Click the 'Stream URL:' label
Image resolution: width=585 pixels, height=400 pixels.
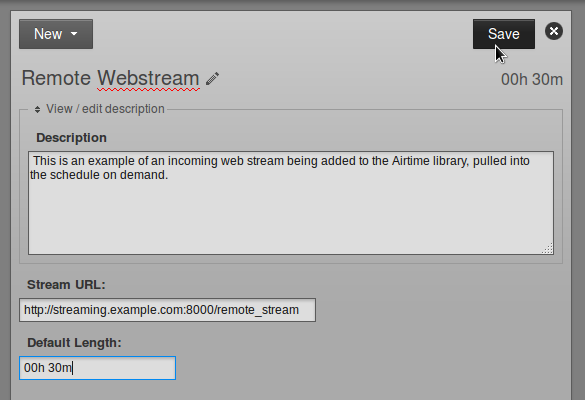click(x=66, y=285)
